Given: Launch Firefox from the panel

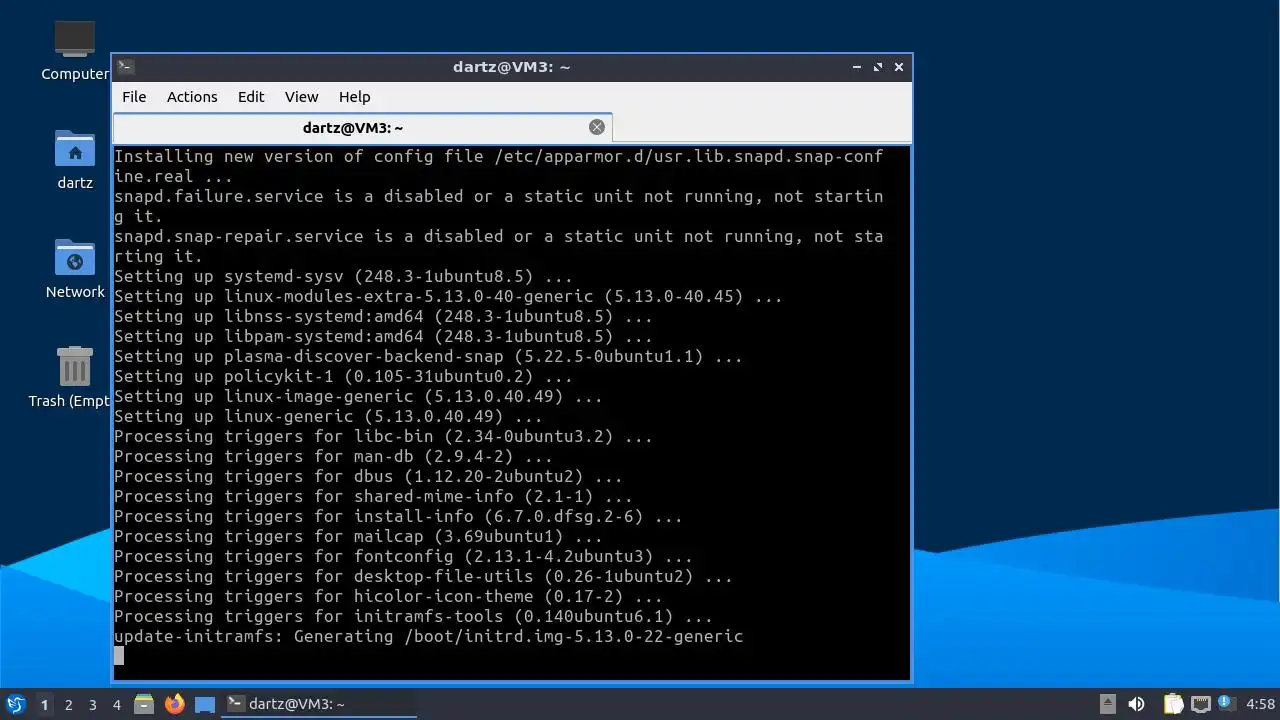Looking at the screenshot, I should coord(175,704).
